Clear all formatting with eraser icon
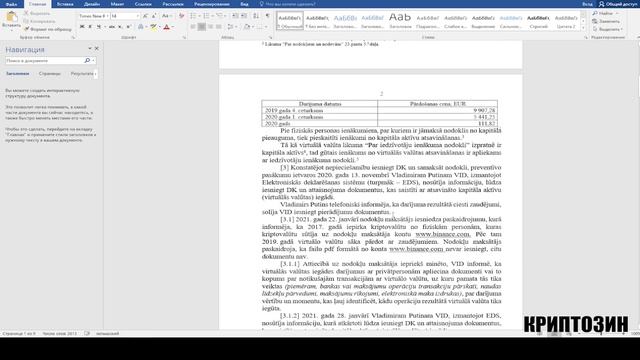The image size is (640, 360). (181, 16)
